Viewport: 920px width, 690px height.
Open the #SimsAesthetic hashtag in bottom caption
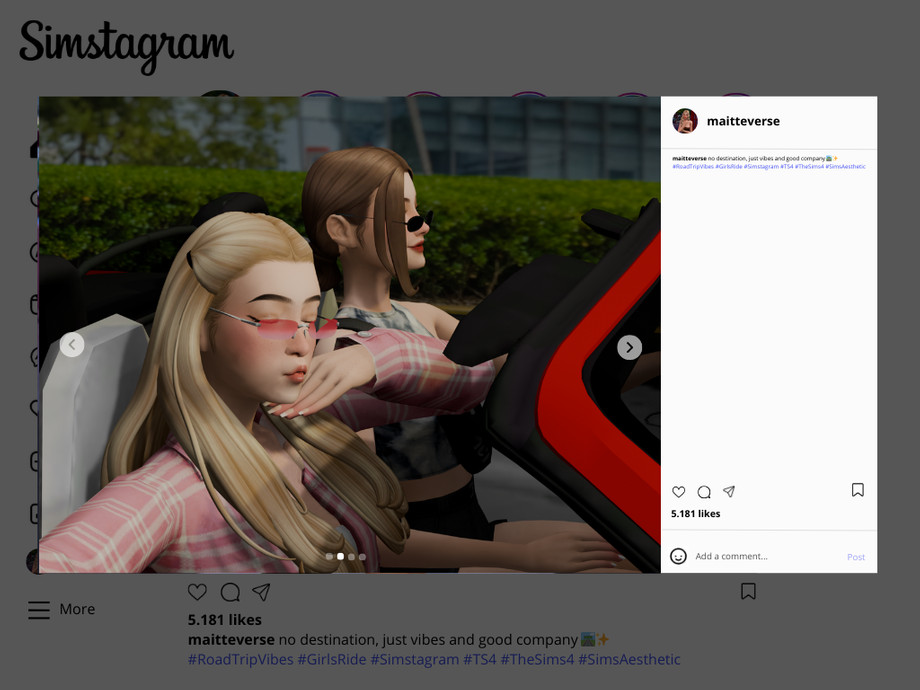point(629,660)
